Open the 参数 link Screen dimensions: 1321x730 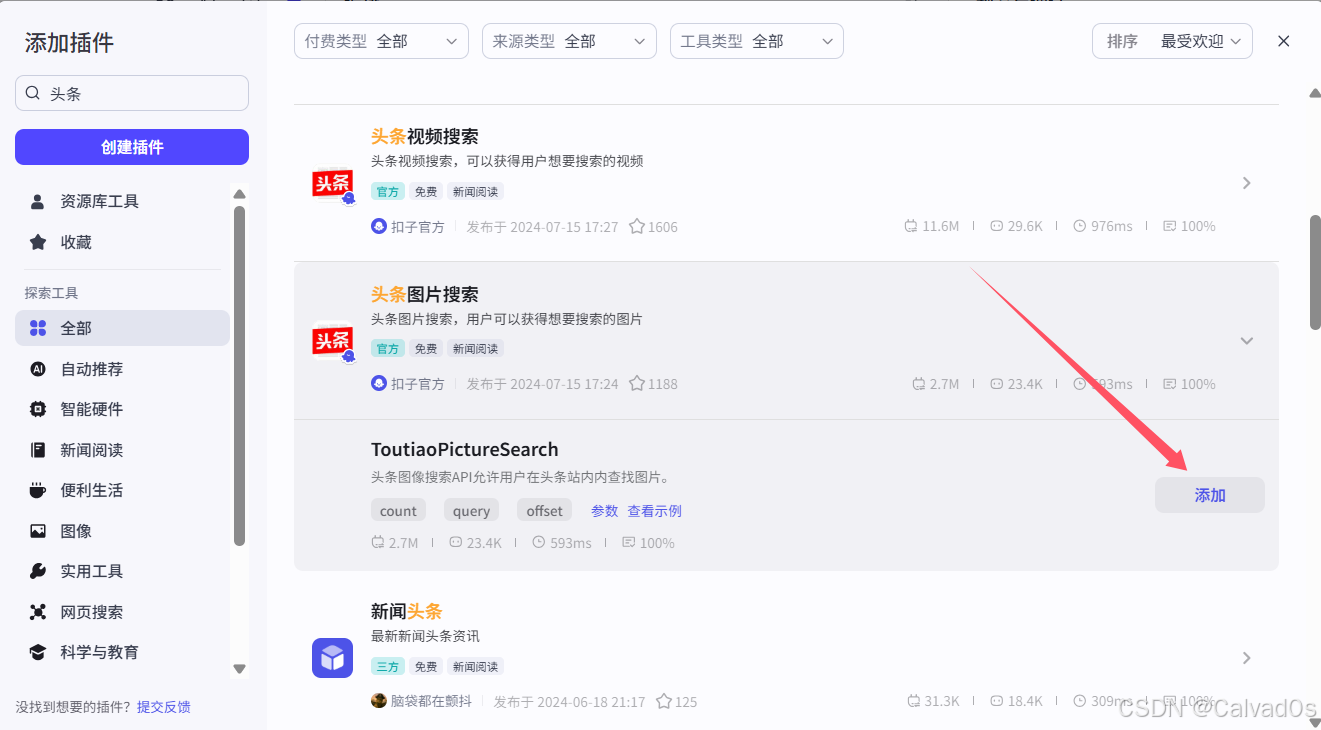(605, 511)
